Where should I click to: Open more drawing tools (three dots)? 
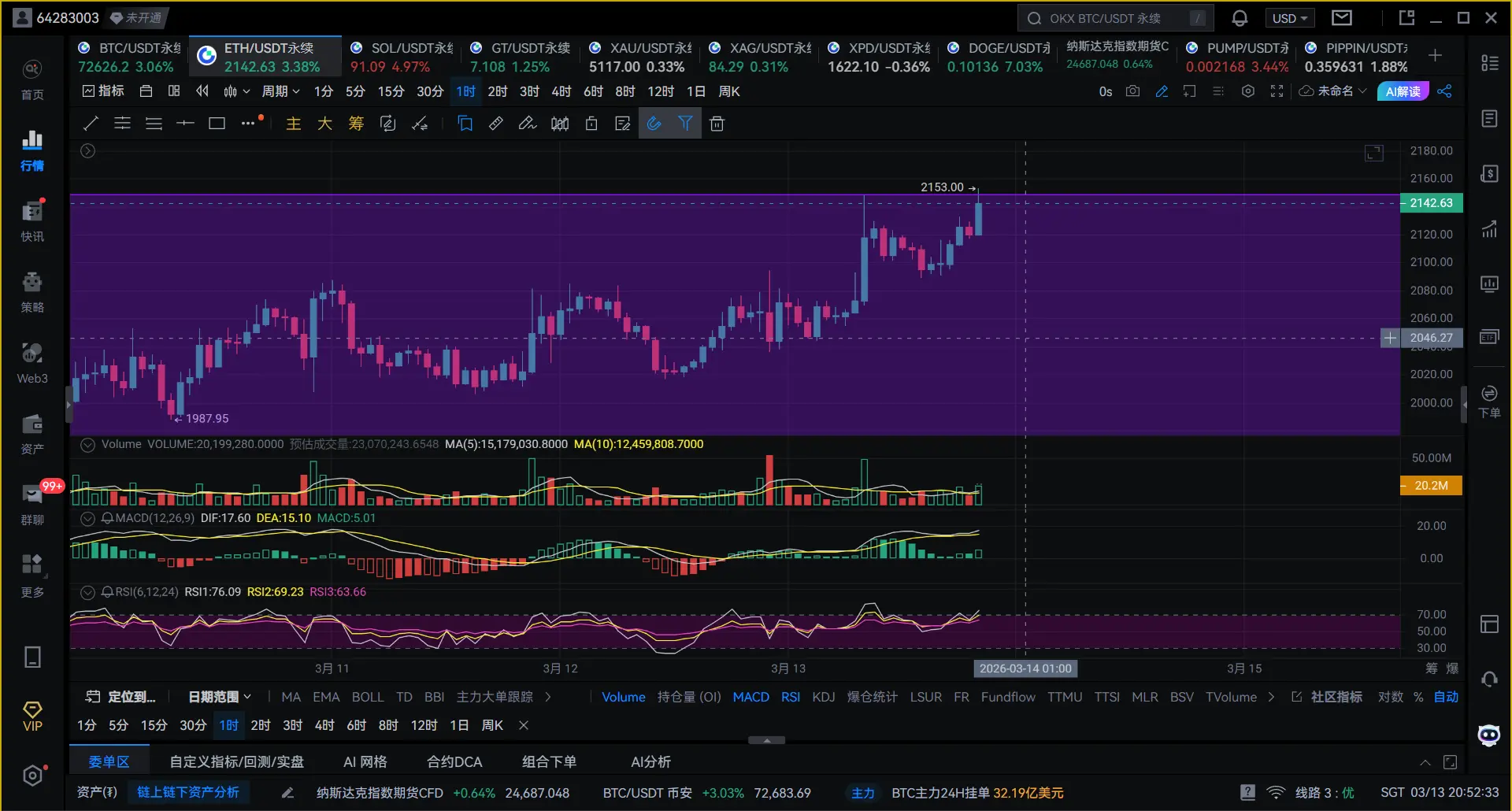point(249,124)
